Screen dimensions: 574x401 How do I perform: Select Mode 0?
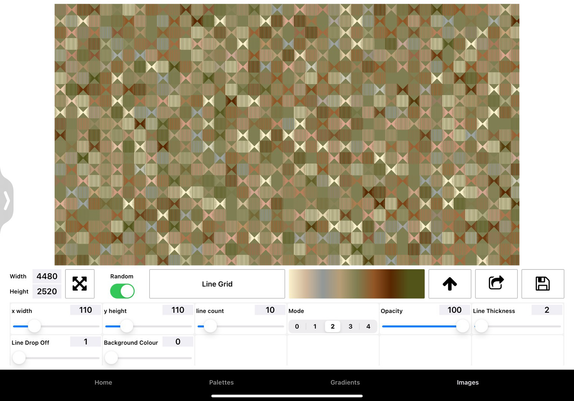pos(297,326)
